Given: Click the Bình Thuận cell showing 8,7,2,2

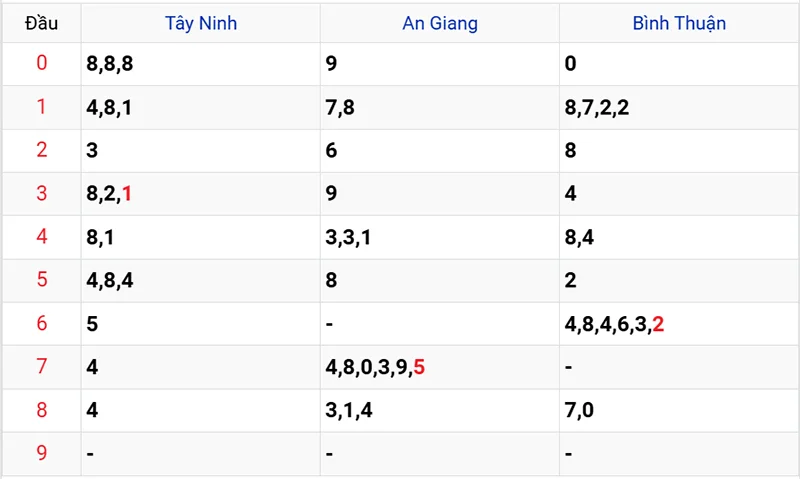Looking at the screenshot, I should [x=598, y=108].
